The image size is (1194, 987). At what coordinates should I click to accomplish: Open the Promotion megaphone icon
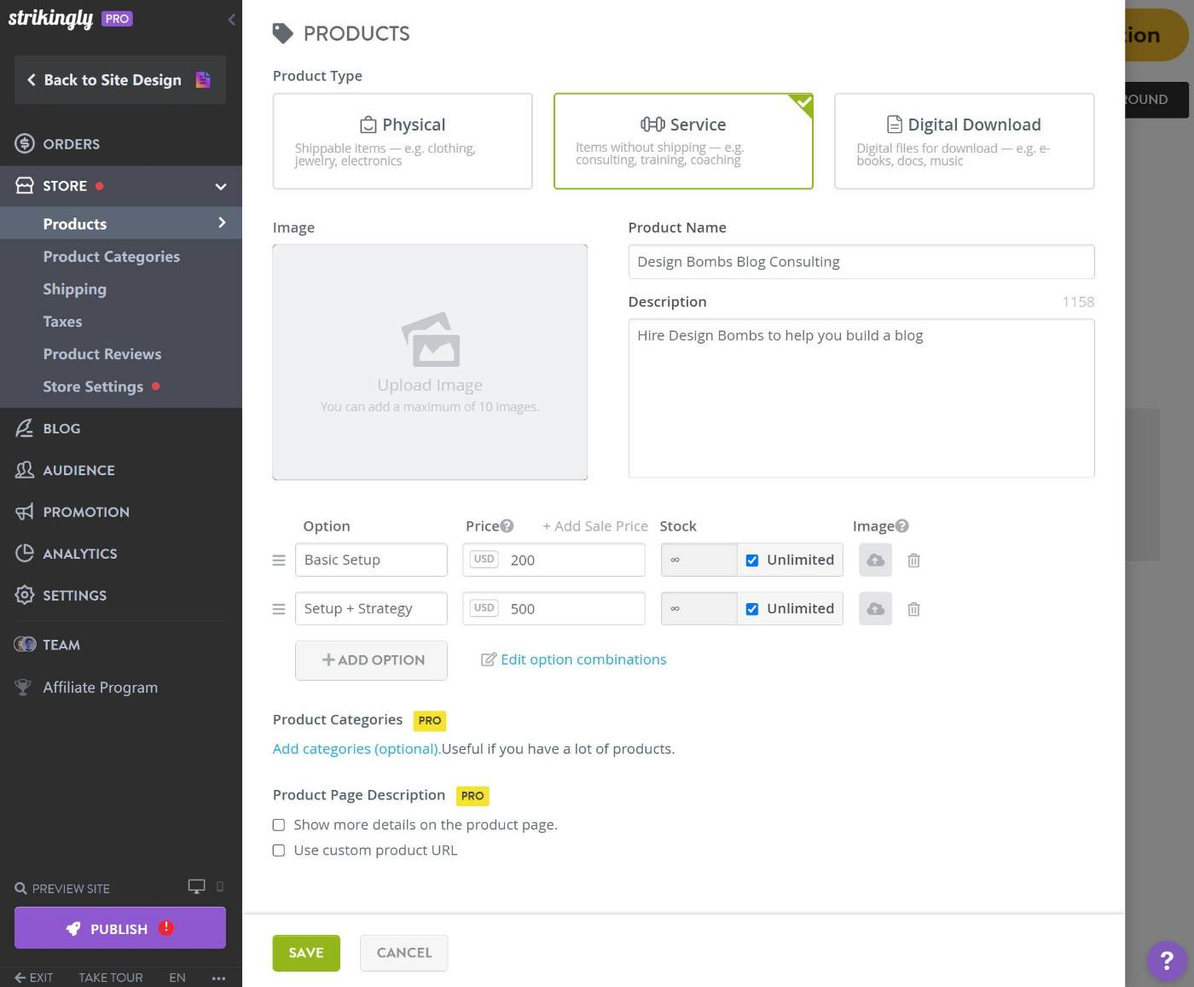24,511
